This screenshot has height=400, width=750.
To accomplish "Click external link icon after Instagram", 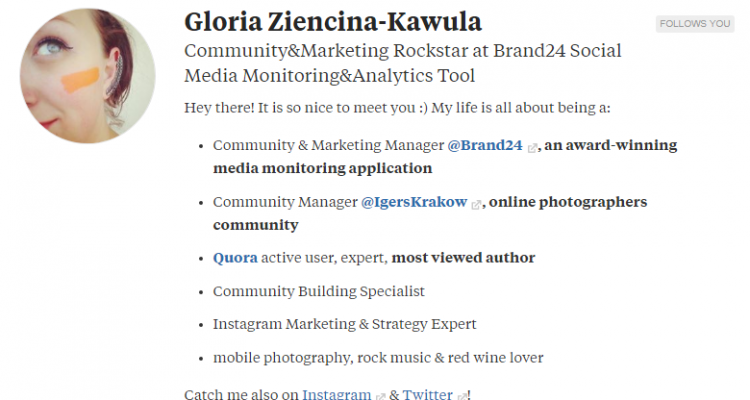I will click(380, 396).
